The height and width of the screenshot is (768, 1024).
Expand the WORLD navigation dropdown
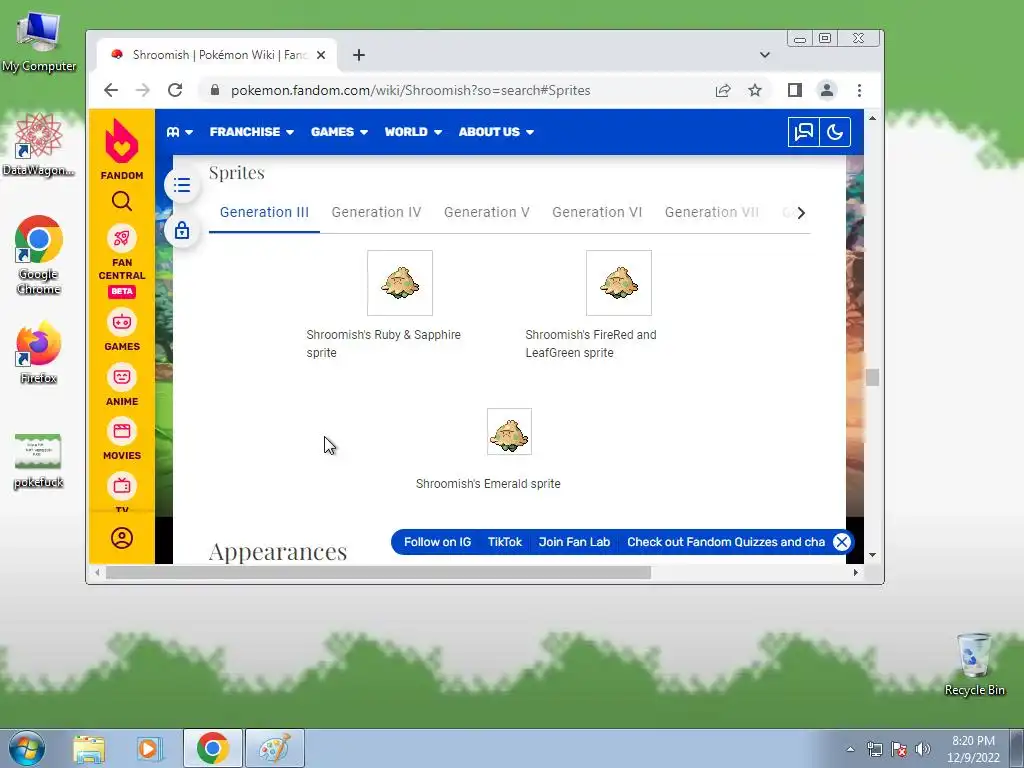click(x=413, y=132)
